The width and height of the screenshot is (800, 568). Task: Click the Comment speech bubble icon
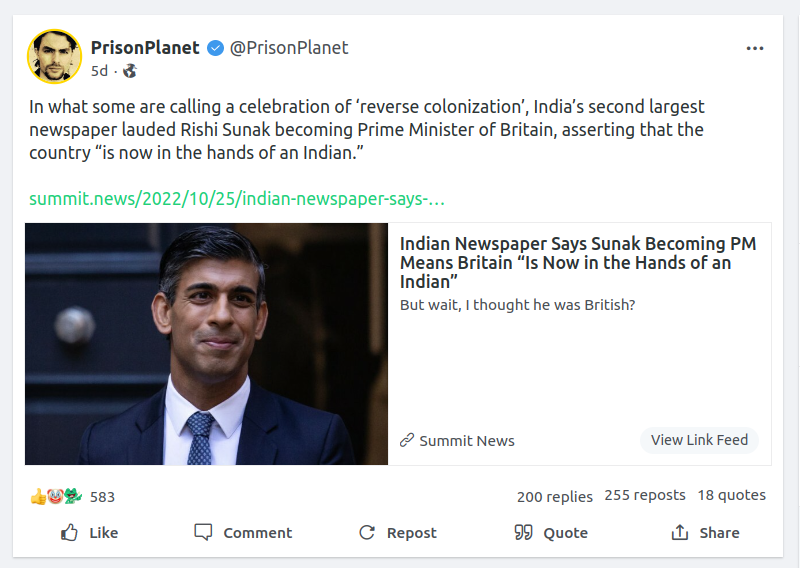click(x=204, y=533)
